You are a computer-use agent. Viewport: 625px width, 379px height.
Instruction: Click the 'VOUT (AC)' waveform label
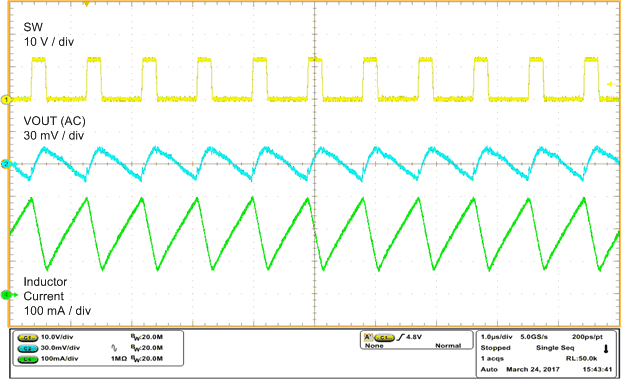pyautogui.click(x=55, y=121)
